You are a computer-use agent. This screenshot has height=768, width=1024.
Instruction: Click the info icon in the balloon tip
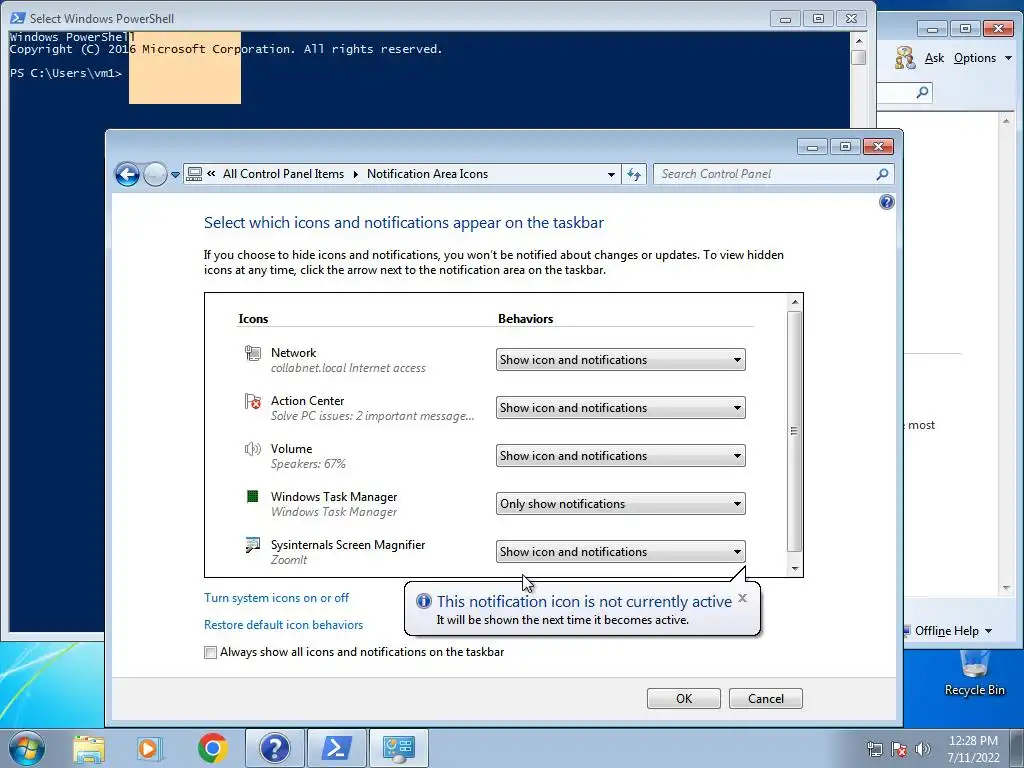424,601
